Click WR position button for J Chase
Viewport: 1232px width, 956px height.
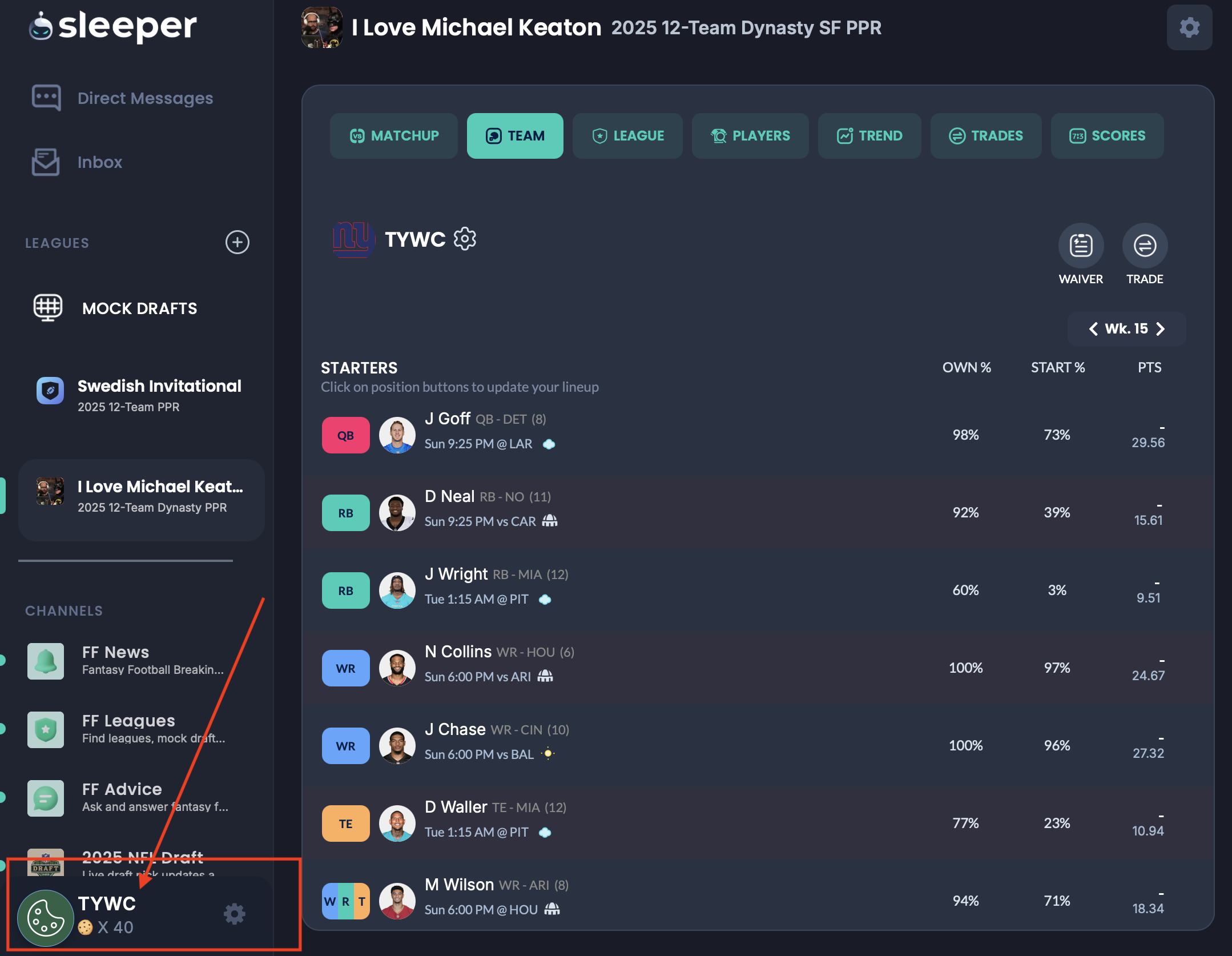345,746
